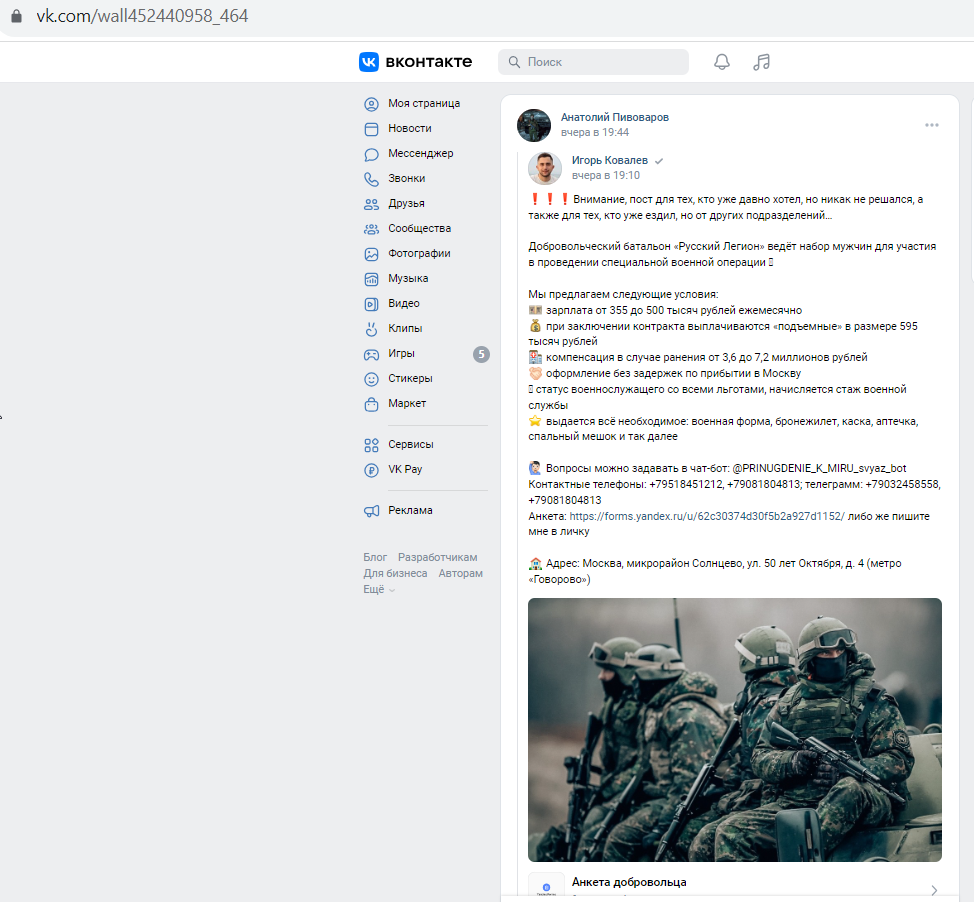Click the Игры gamepad icon
Image resolution: width=974 pixels, height=902 pixels.
(371, 354)
